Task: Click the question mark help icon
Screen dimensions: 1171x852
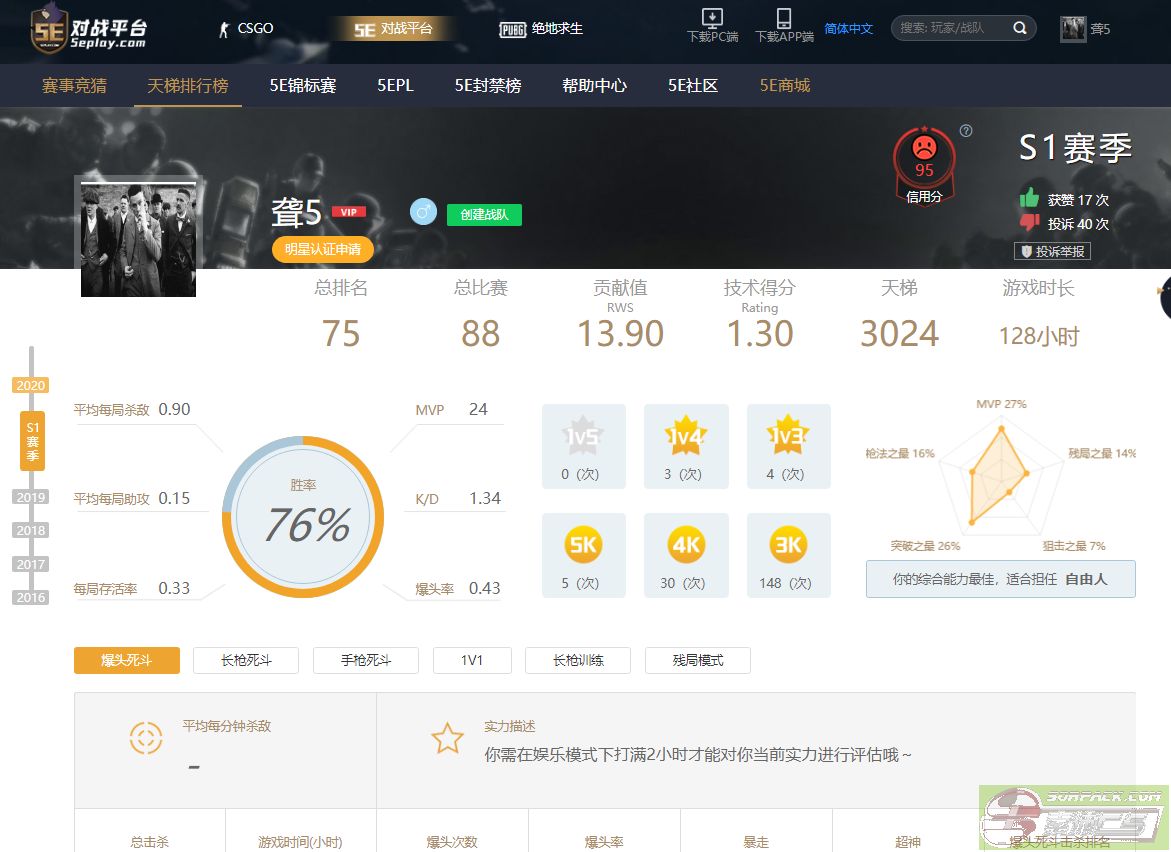Action: pyautogui.click(x=966, y=131)
